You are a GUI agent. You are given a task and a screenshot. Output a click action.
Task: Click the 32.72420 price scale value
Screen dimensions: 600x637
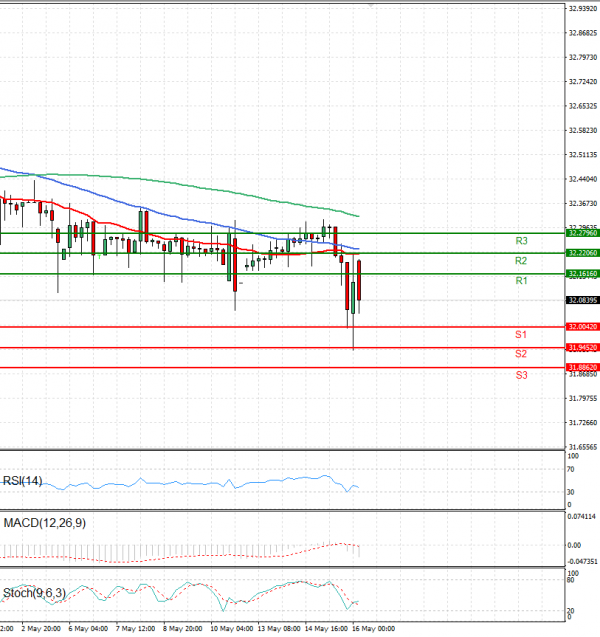click(583, 82)
